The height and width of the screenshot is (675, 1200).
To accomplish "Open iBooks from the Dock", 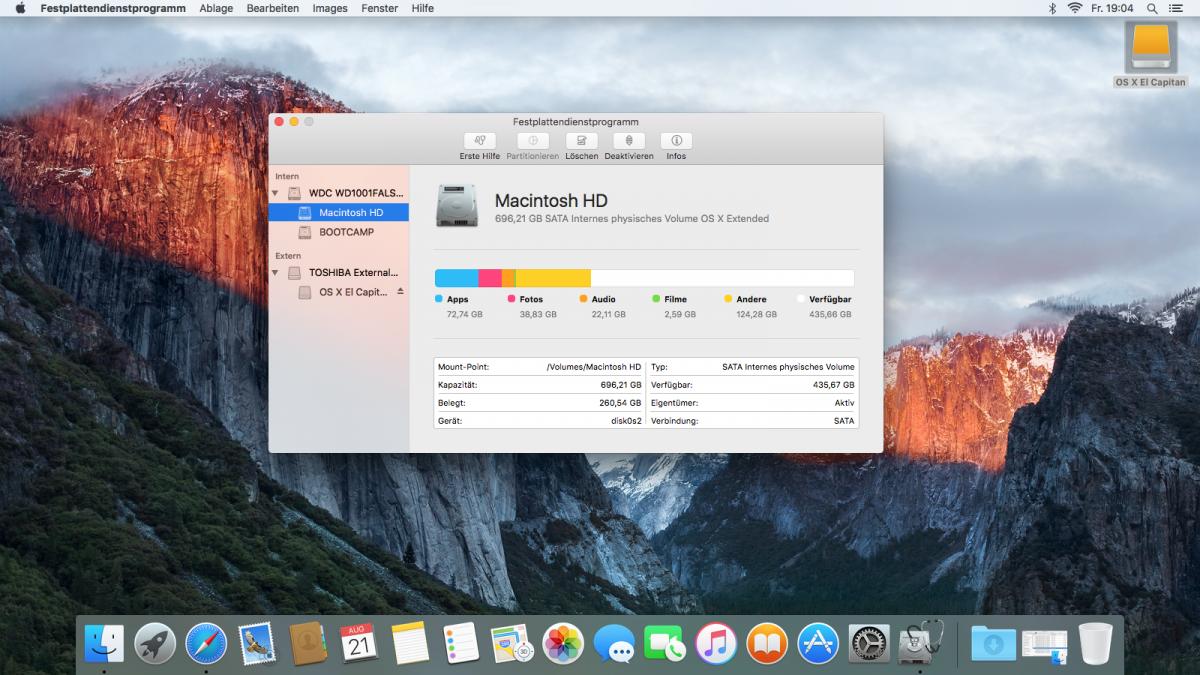I will click(767, 643).
